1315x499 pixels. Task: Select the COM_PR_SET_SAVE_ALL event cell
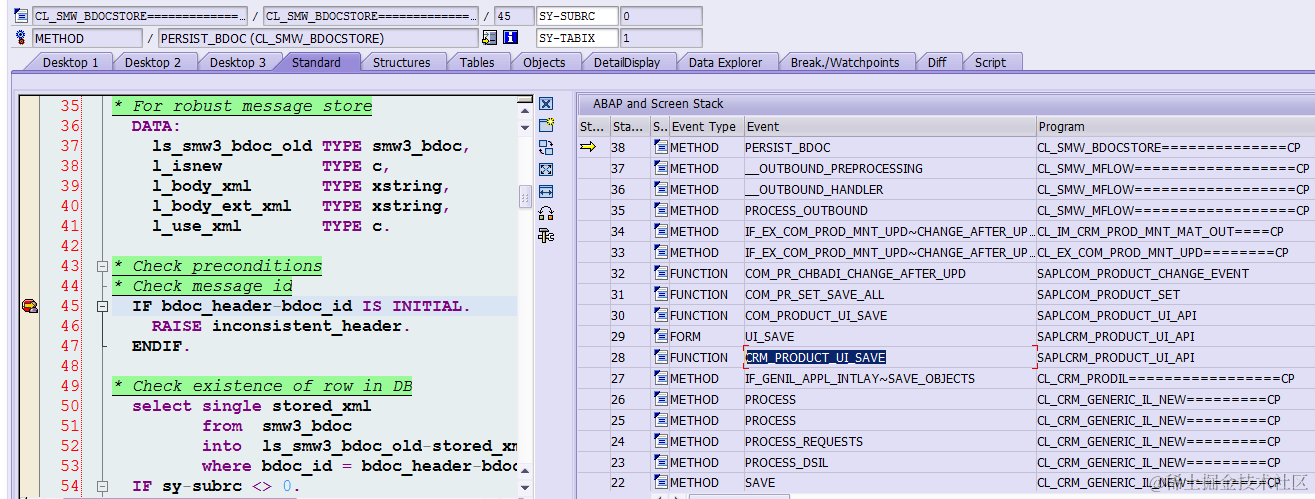(889, 294)
